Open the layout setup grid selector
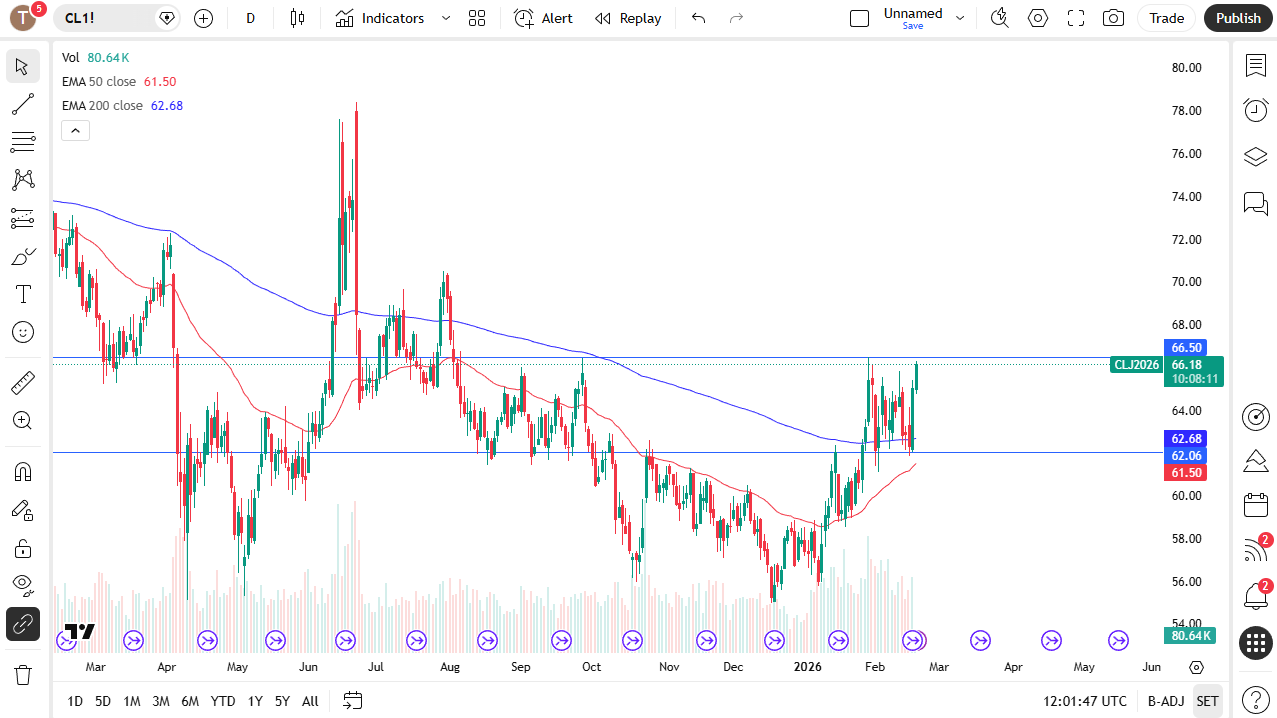 [x=477, y=18]
